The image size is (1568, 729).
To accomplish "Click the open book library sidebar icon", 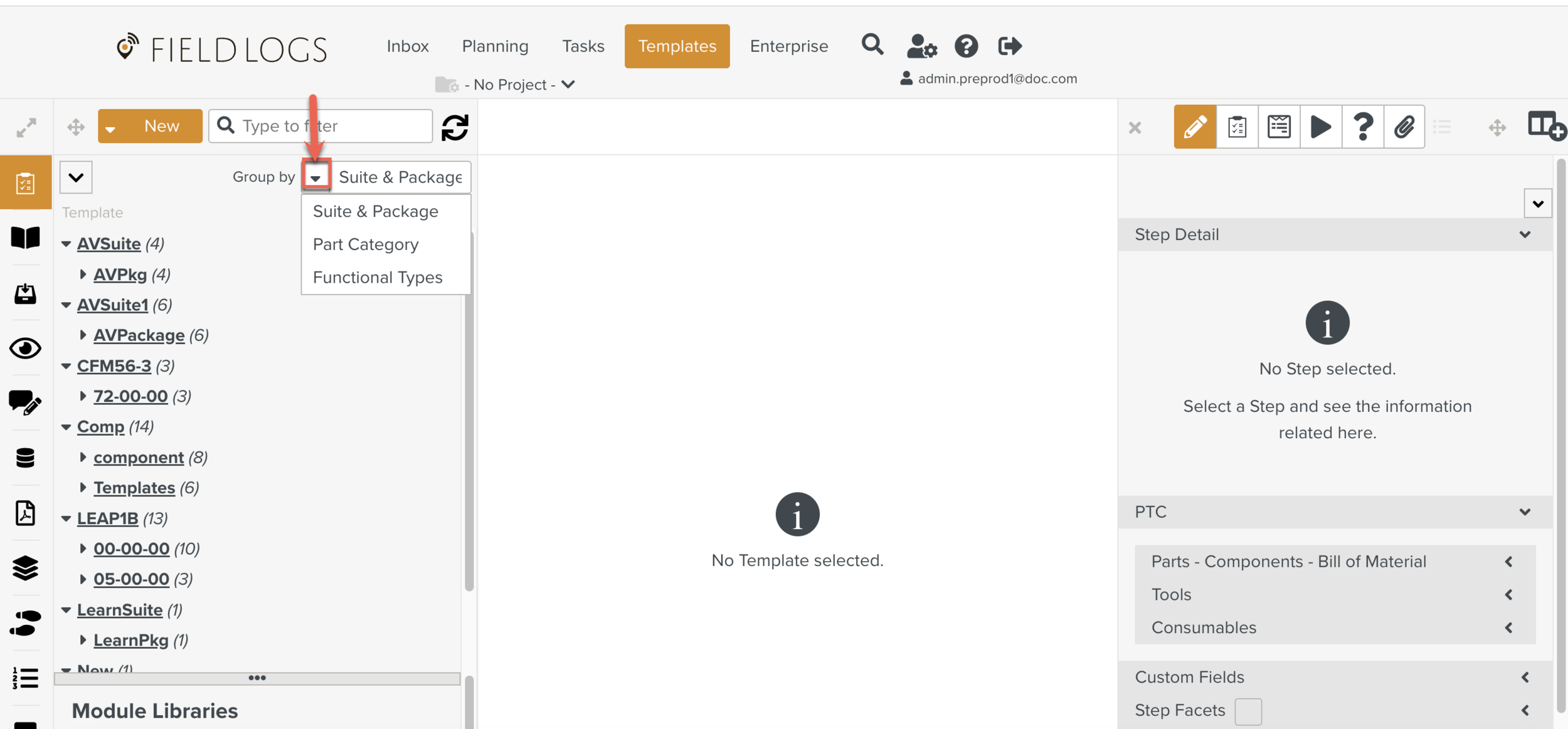I will point(25,238).
